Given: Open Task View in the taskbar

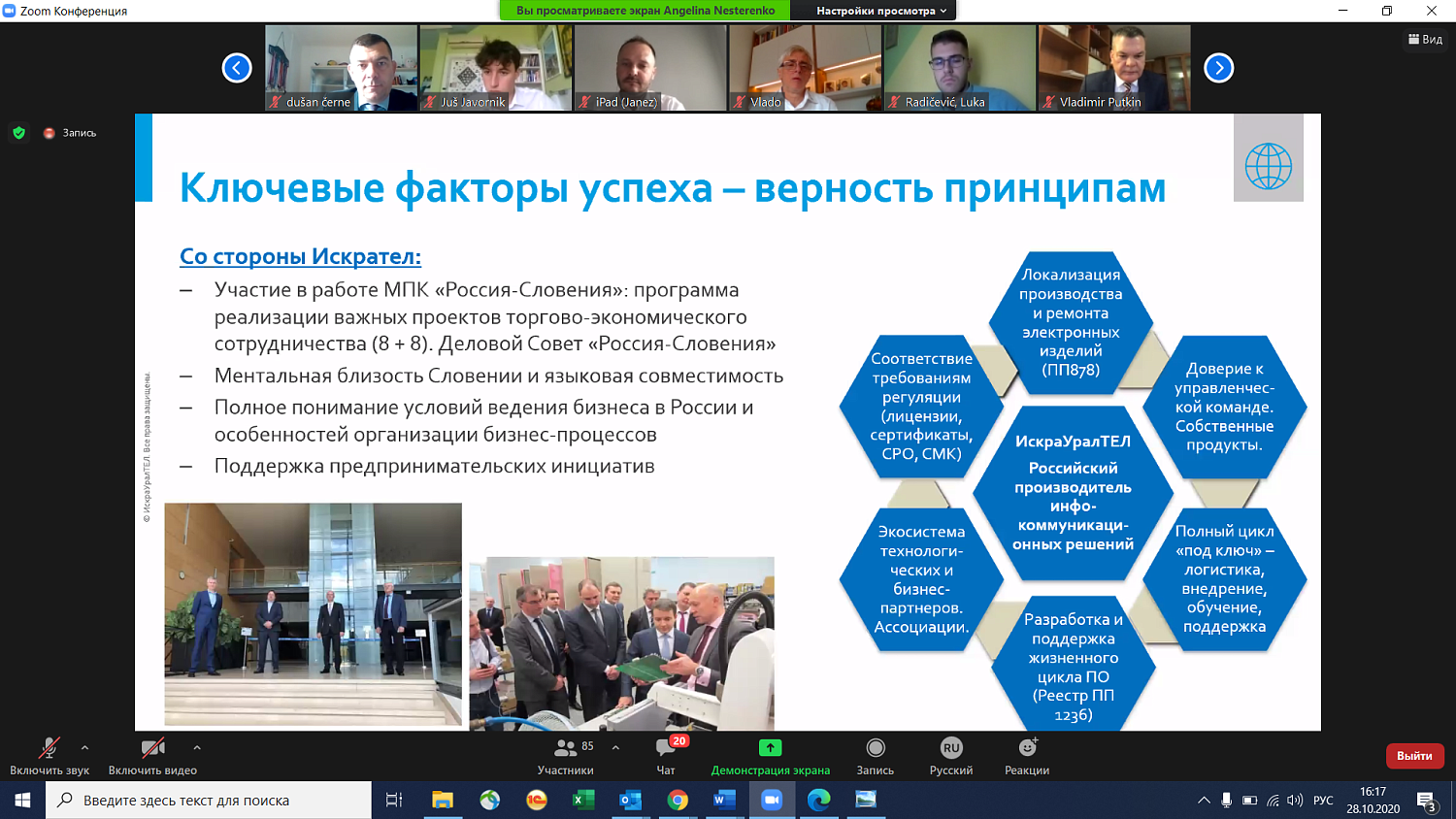Looking at the screenshot, I should [394, 800].
